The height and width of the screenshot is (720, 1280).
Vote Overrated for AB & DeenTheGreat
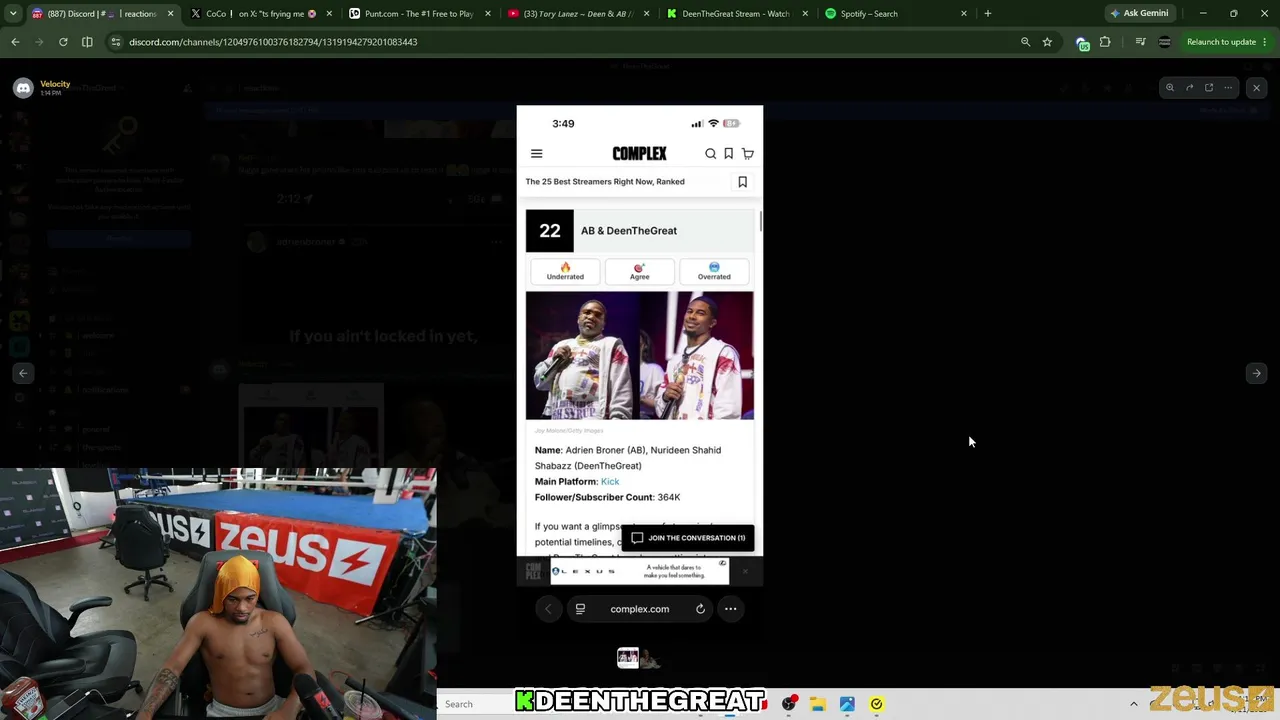[x=714, y=271]
